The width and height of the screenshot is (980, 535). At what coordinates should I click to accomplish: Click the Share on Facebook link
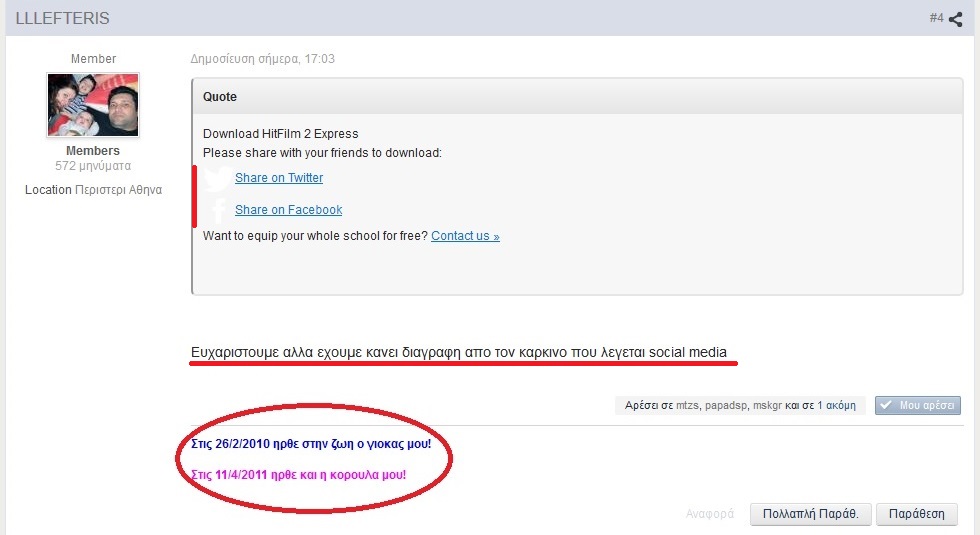click(x=288, y=210)
